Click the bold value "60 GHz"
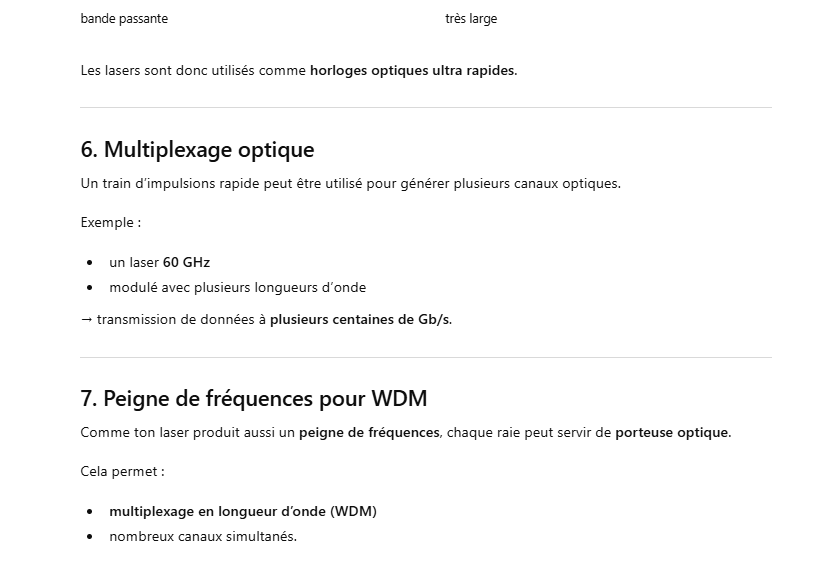The width and height of the screenshot is (821, 570). (186, 263)
